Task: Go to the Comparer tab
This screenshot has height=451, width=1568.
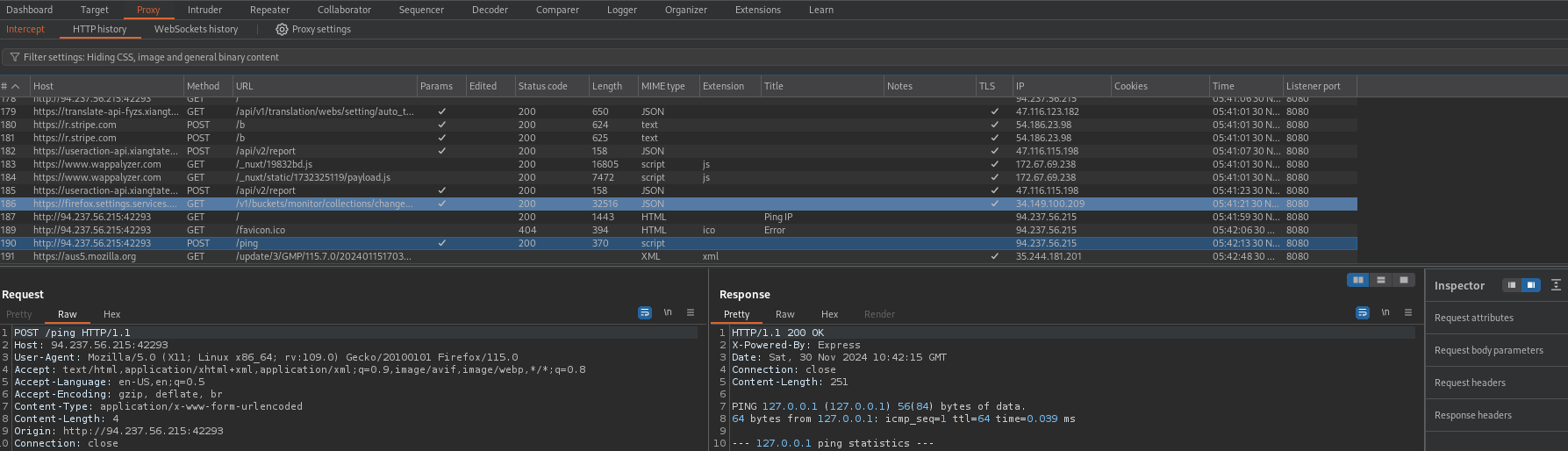Action: (x=557, y=10)
